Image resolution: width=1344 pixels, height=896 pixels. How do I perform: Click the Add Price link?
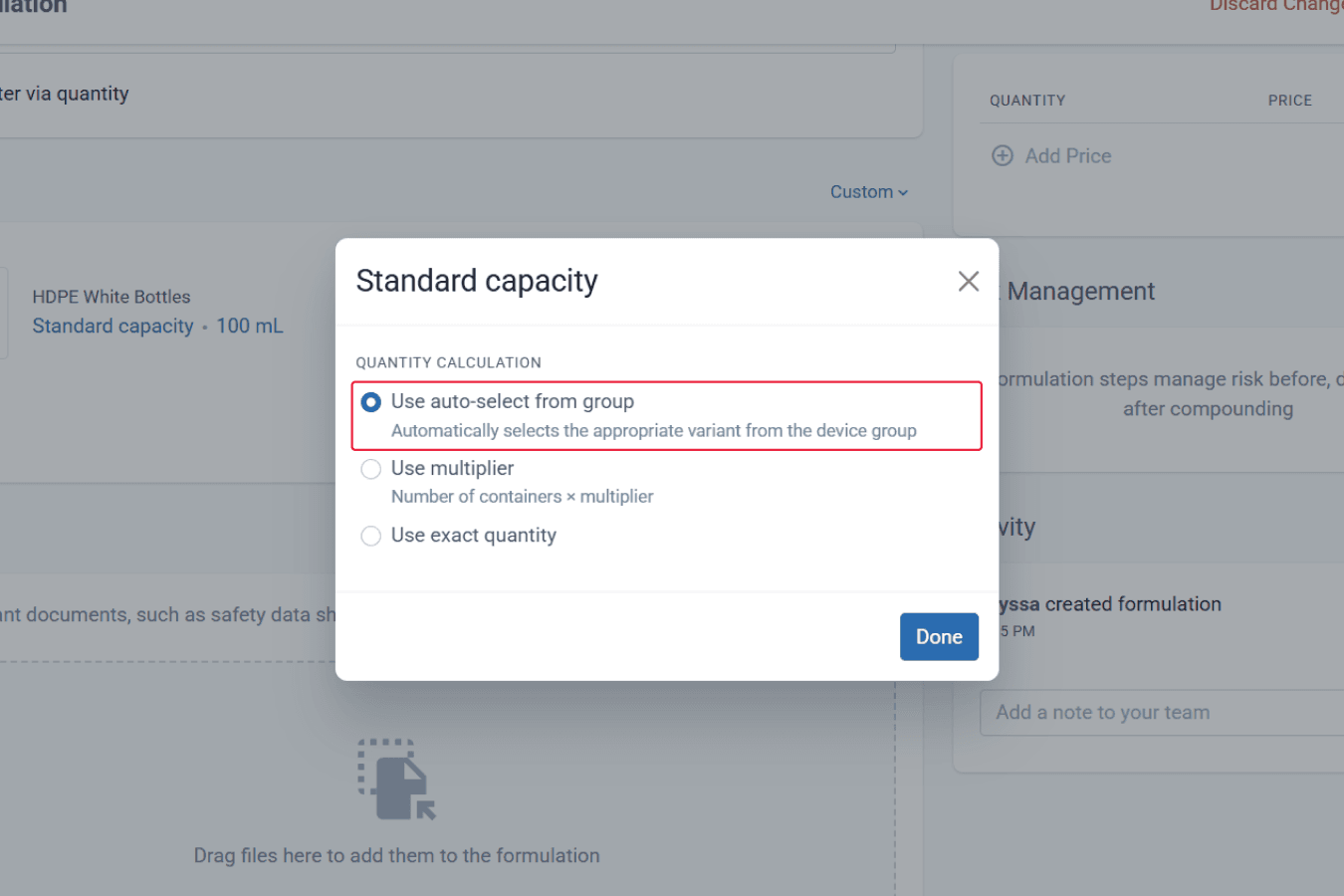coord(1068,155)
